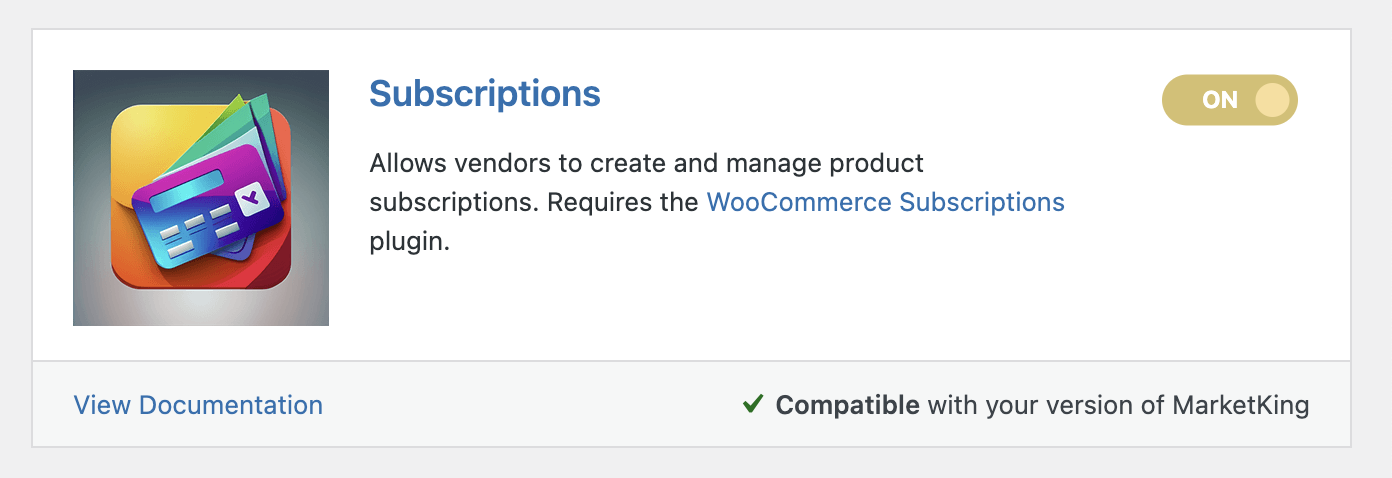Click the word 'plugin.' in description
This screenshot has width=1392, height=478.
point(410,243)
